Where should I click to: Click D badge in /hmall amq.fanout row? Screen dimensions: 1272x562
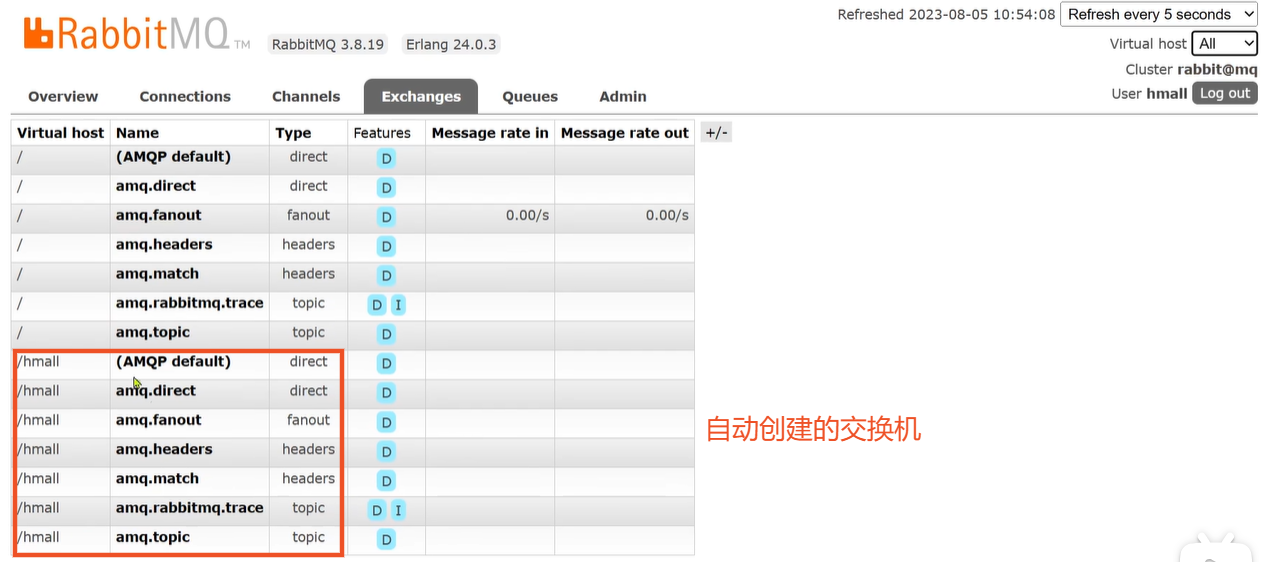[x=386, y=421]
